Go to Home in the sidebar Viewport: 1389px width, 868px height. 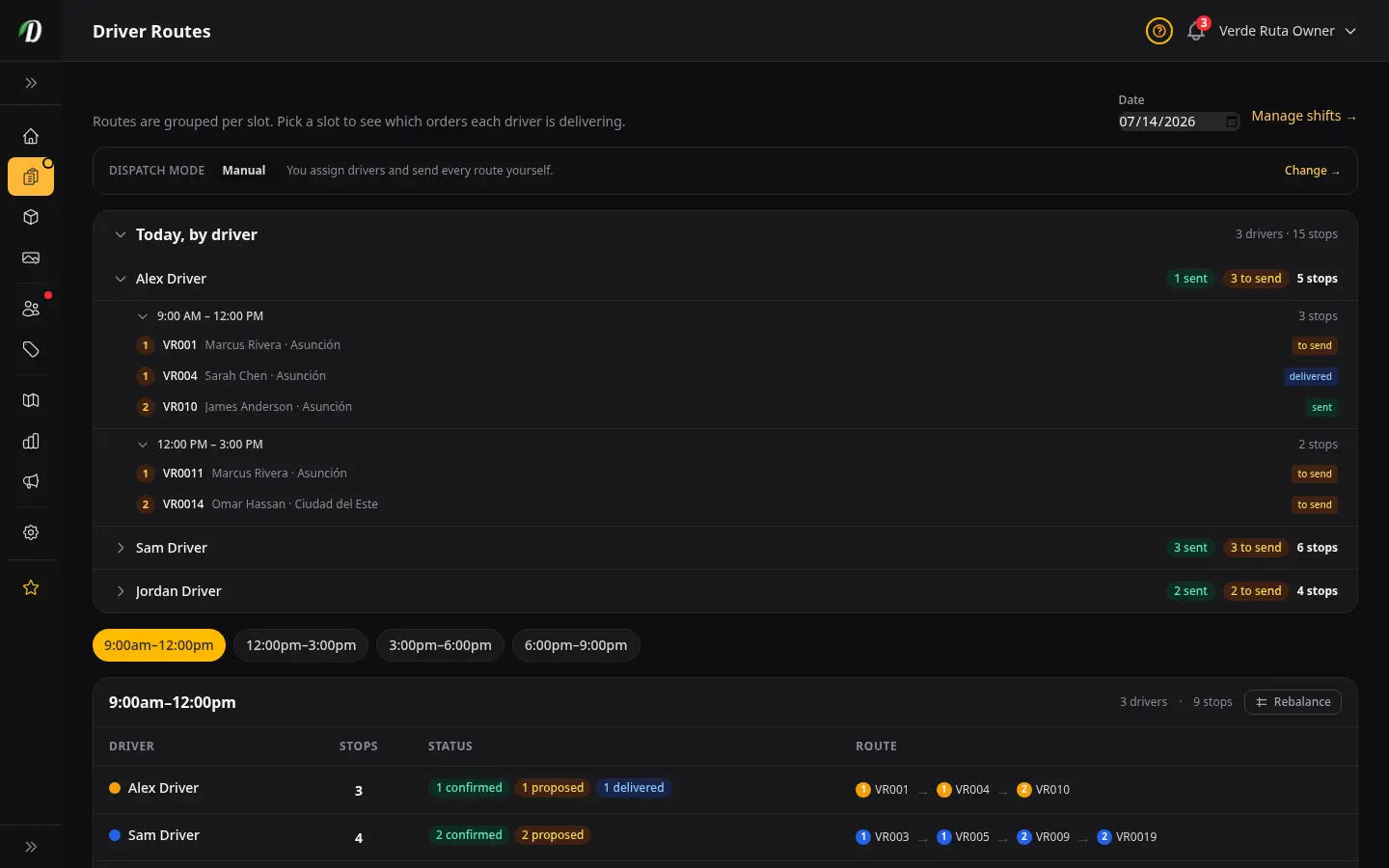pos(31,136)
